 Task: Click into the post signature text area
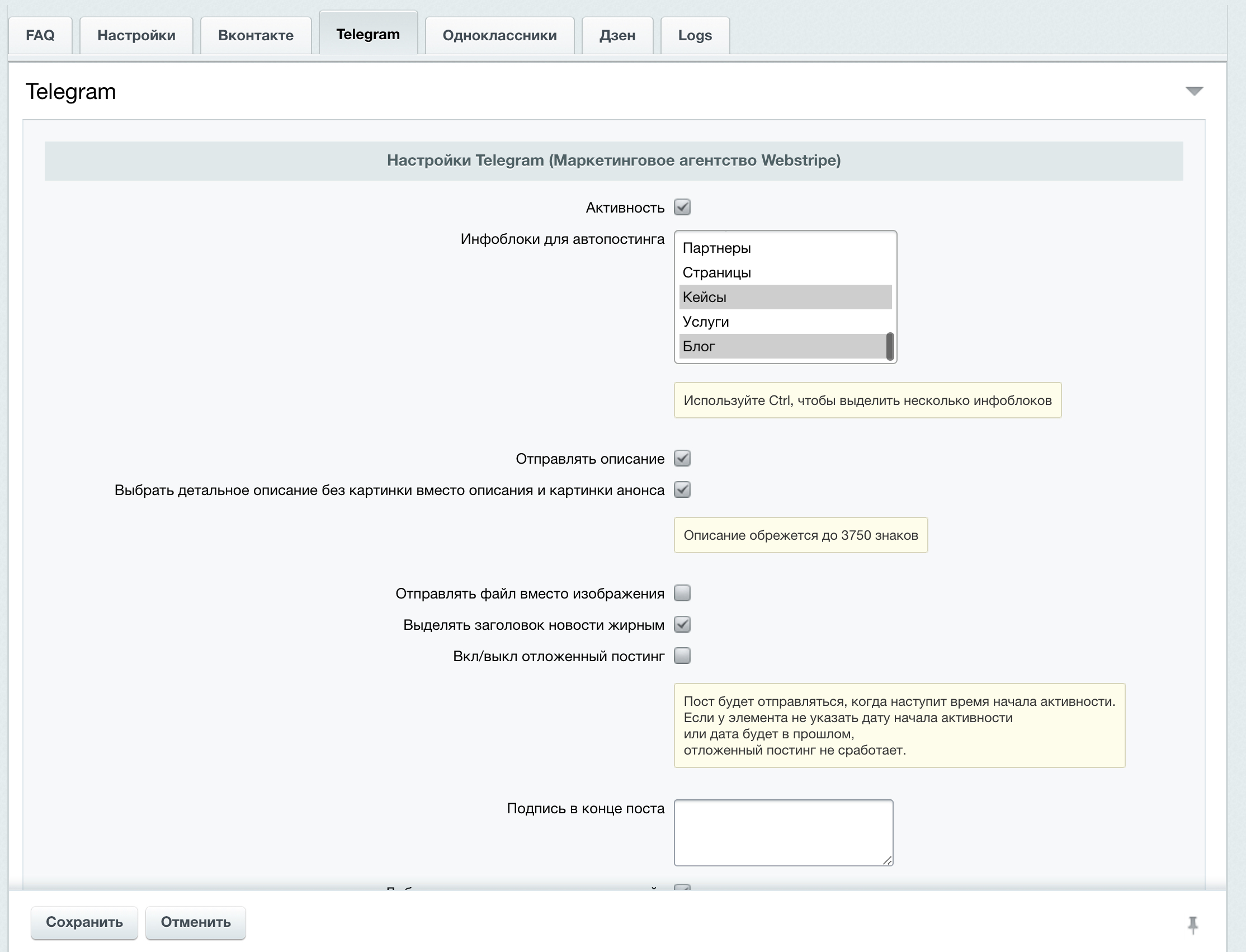pos(783,832)
